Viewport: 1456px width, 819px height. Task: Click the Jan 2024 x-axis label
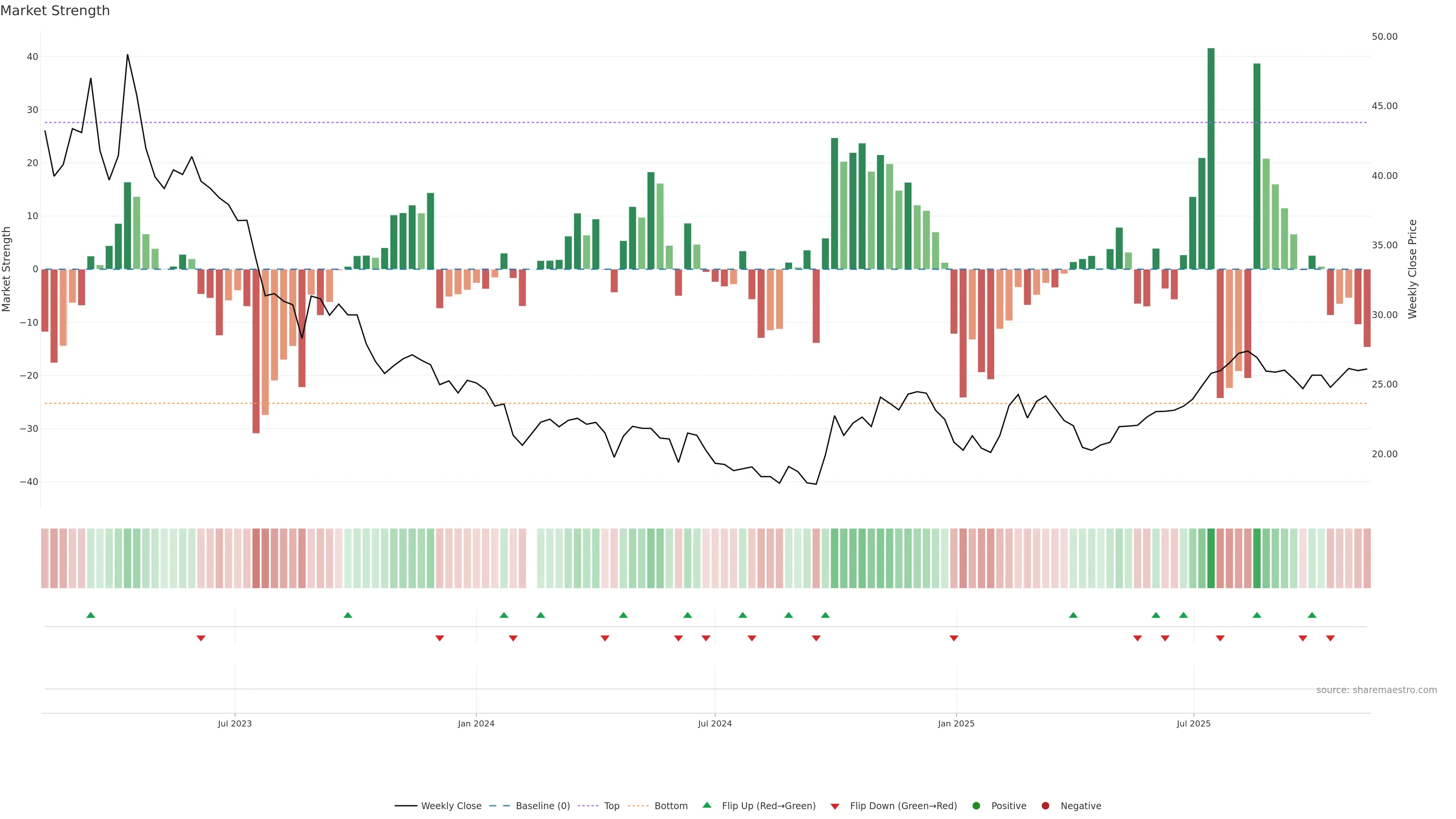pos(476,723)
